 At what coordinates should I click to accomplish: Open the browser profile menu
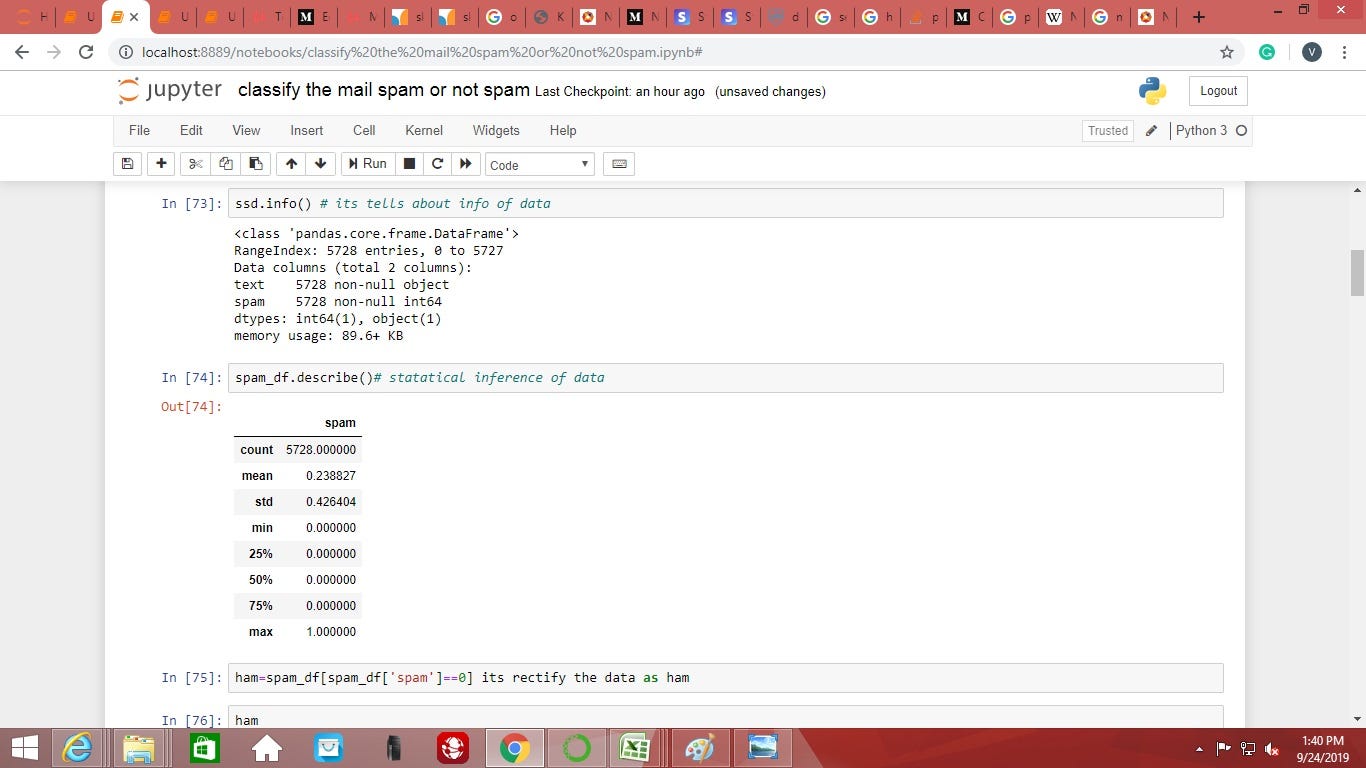1311,52
